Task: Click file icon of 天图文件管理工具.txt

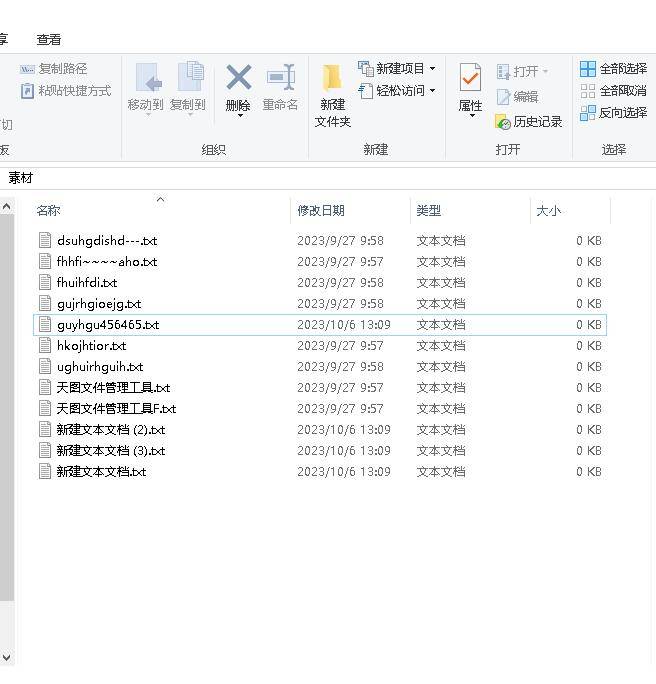Action: click(x=45, y=387)
